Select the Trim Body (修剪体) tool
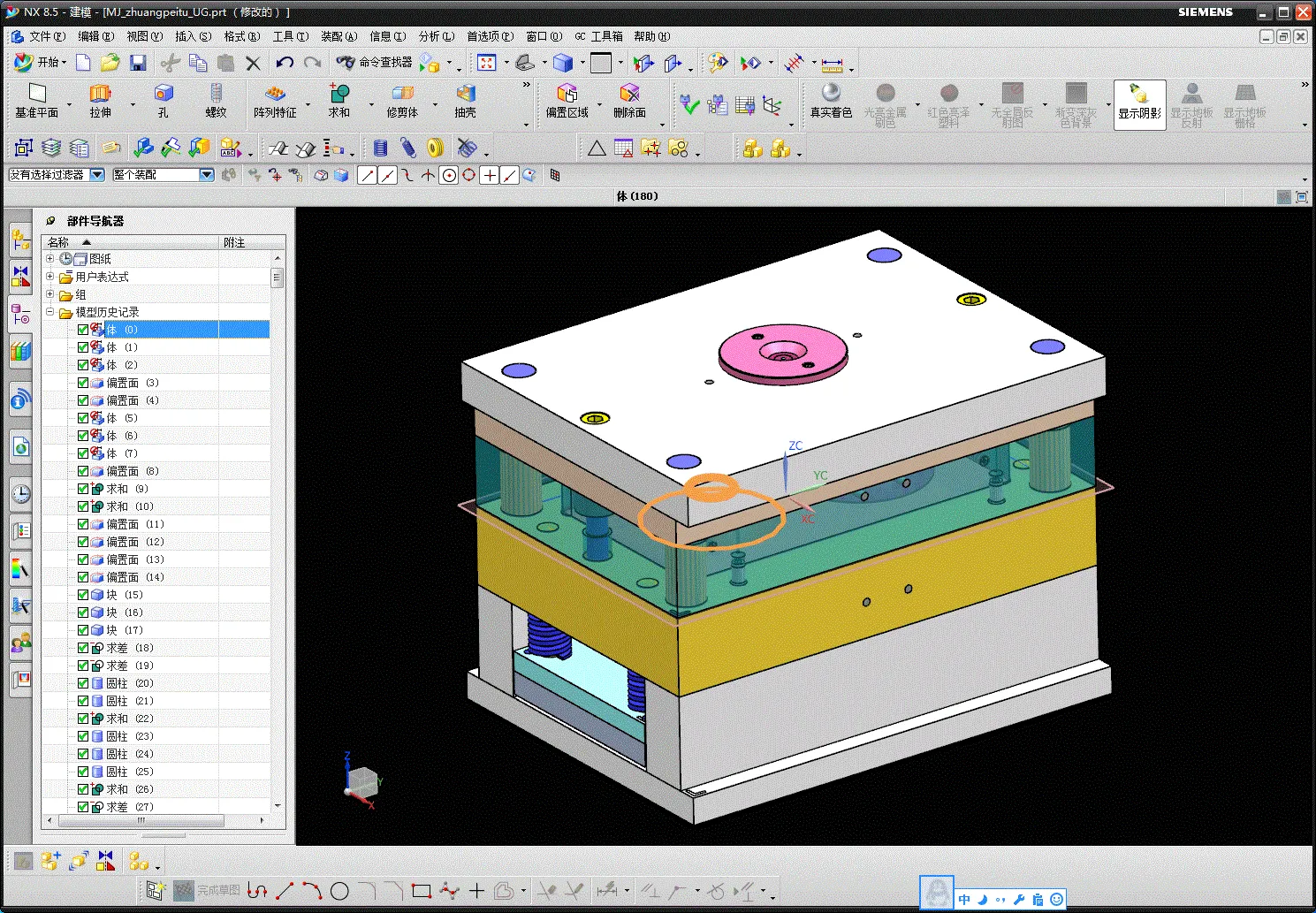Screen dimensions: 1316x913 point(402,94)
